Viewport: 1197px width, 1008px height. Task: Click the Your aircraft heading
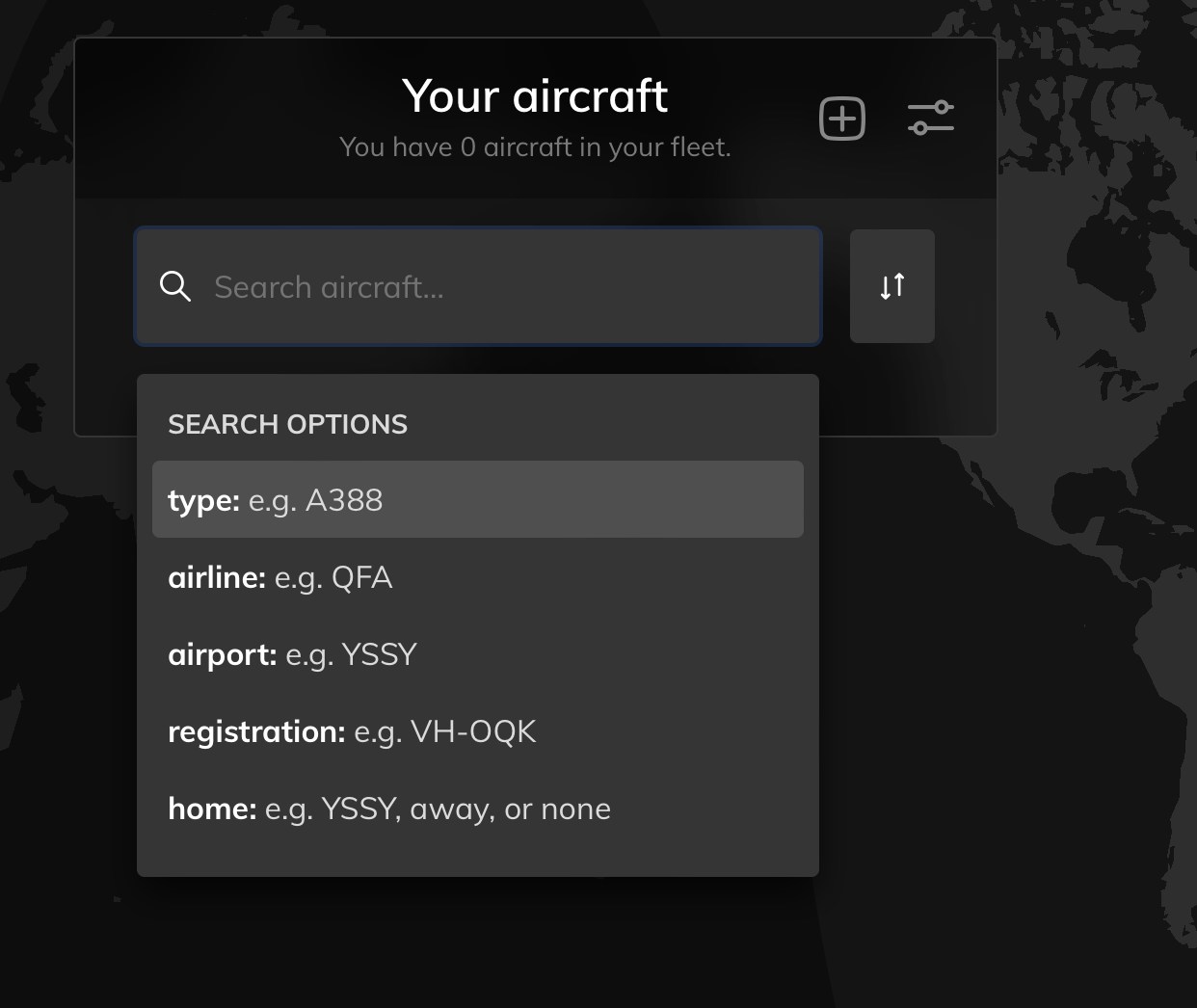tap(535, 95)
